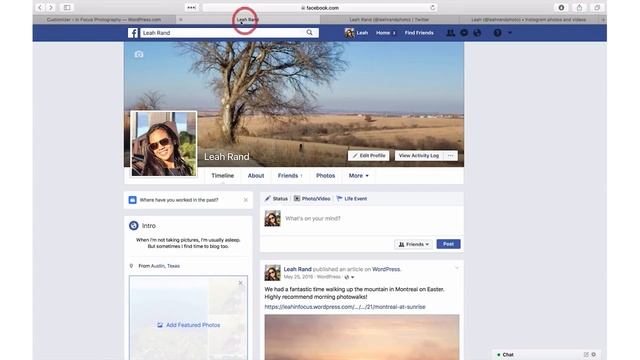Open Photos tab
This screenshot has width=640, height=360.
click(x=325, y=176)
